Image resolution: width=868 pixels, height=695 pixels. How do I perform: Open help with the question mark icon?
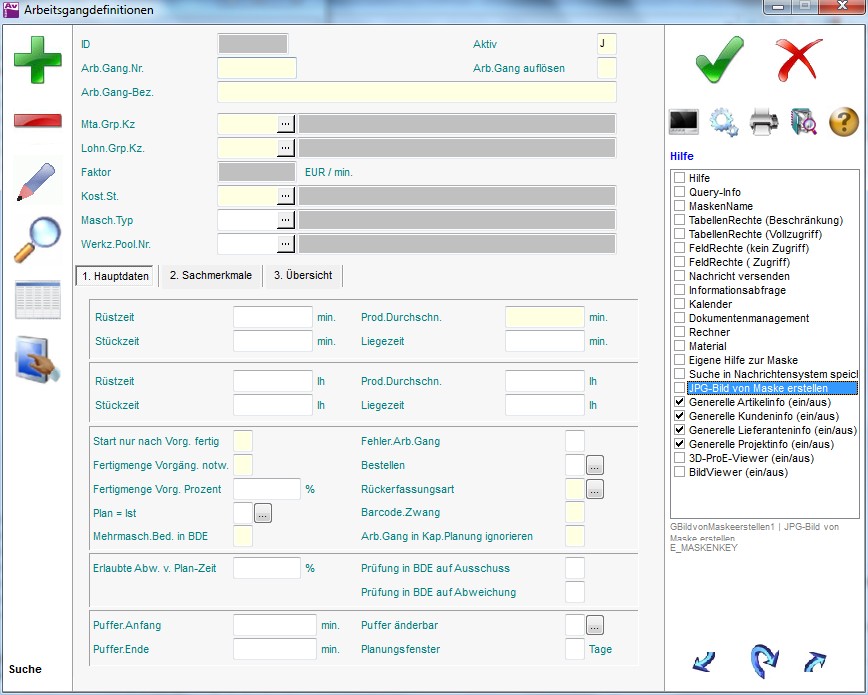[844, 122]
